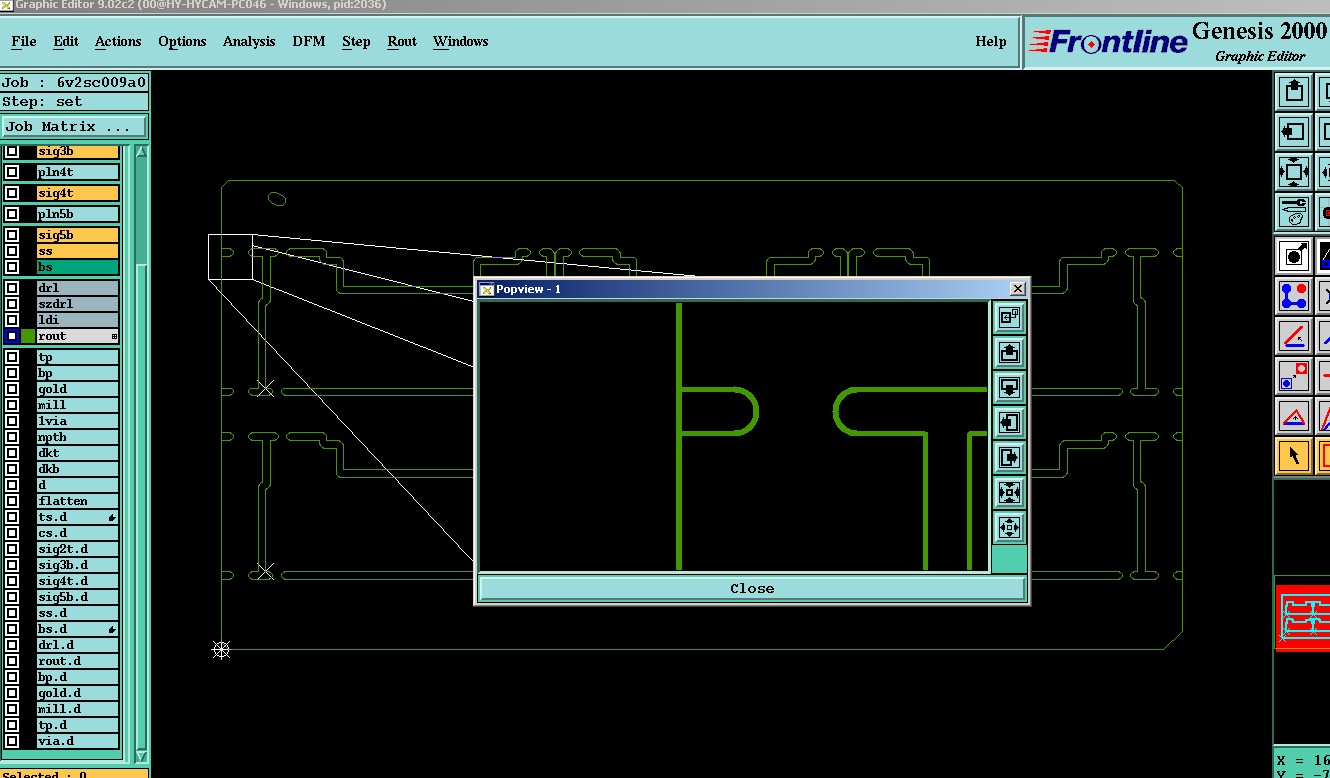Click rout layer green color swatch
The image size is (1330, 778).
pos(28,336)
